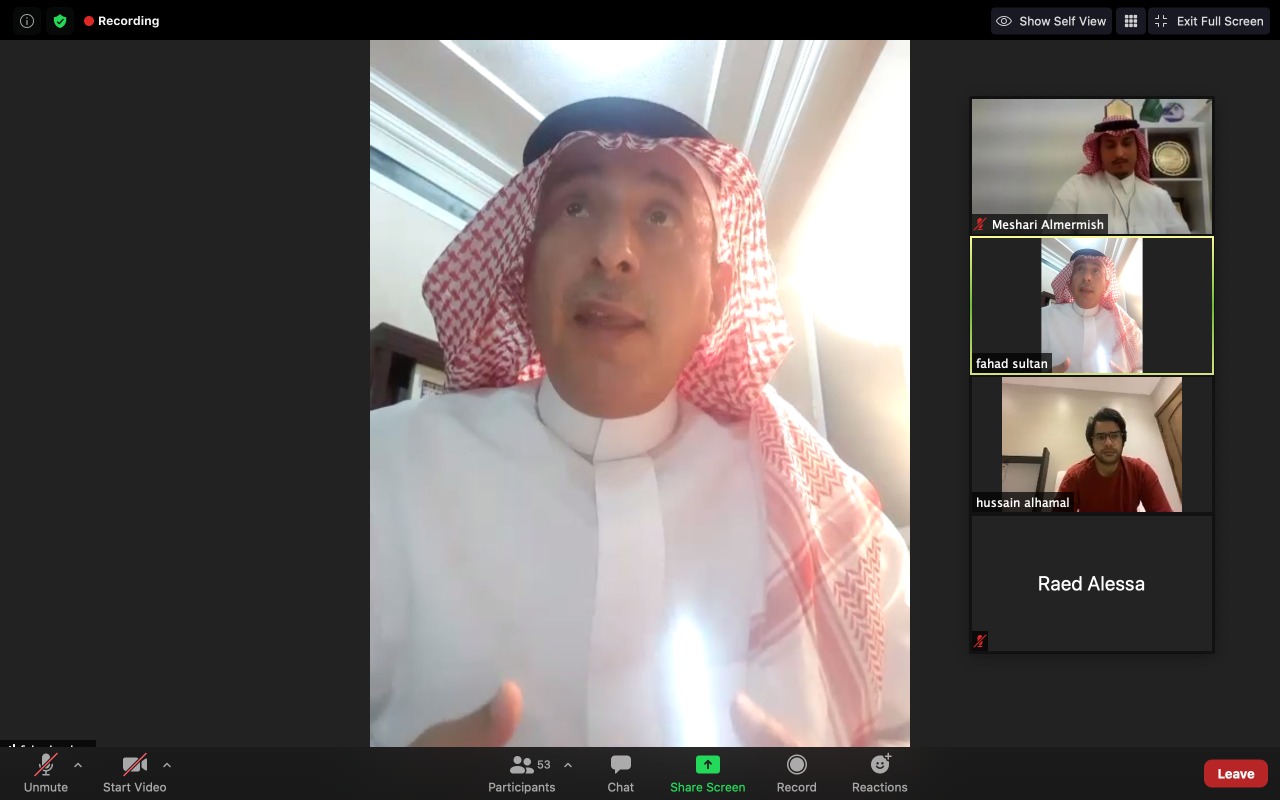Image resolution: width=1280 pixels, height=800 pixels.
Task: Click the Raed Alessa participant tile
Action: pos(1091,584)
